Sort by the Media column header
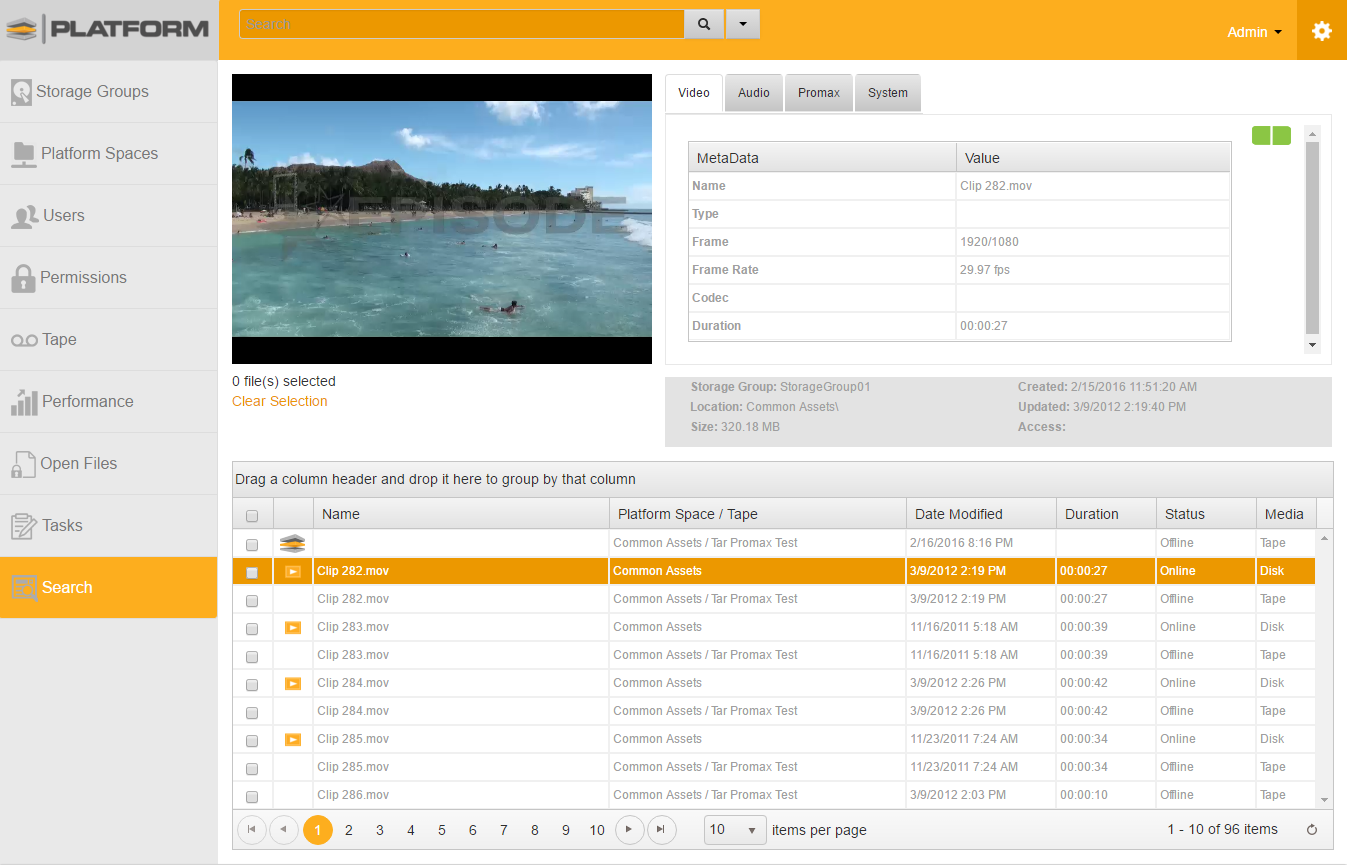The width and height of the screenshot is (1347, 865). (1286, 514)
